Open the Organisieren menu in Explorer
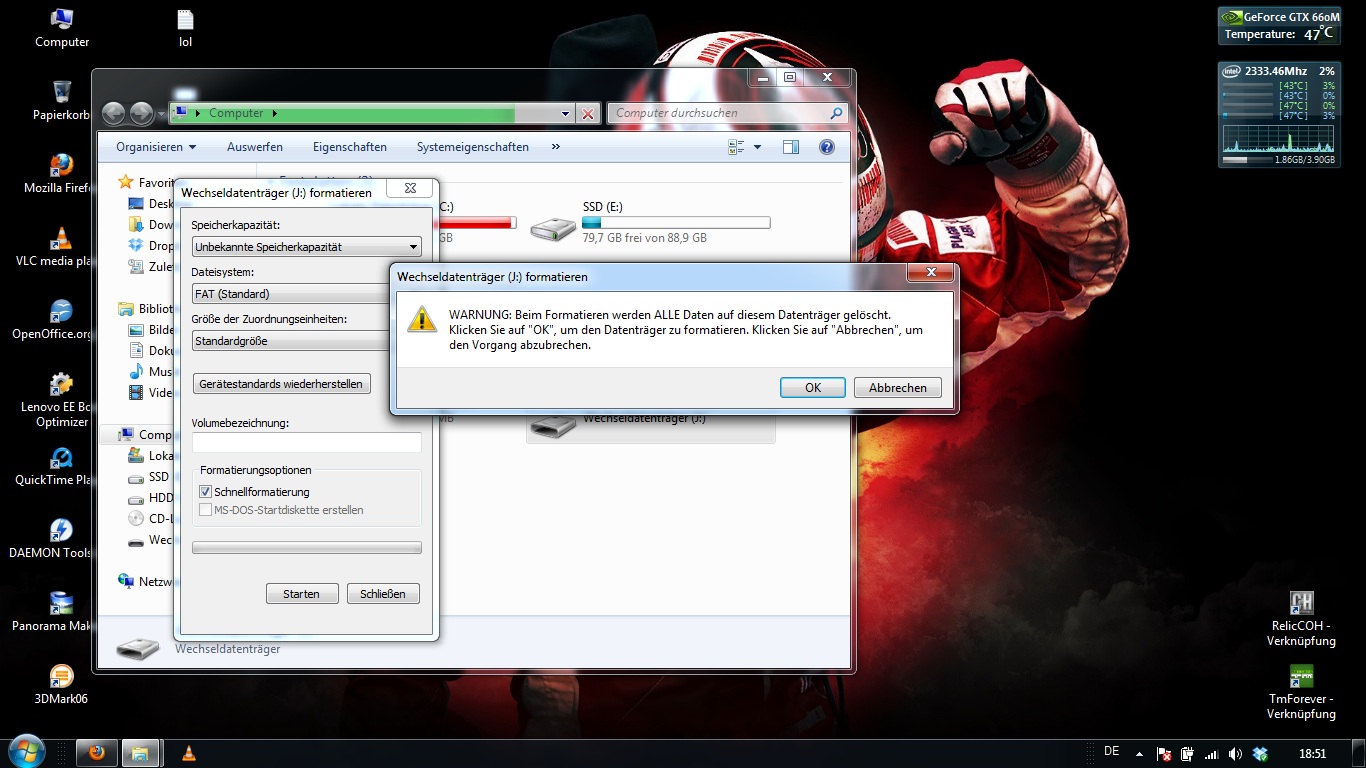Image resolution: width=1366 pixels, height=768 pixels. tap(156, 147)
